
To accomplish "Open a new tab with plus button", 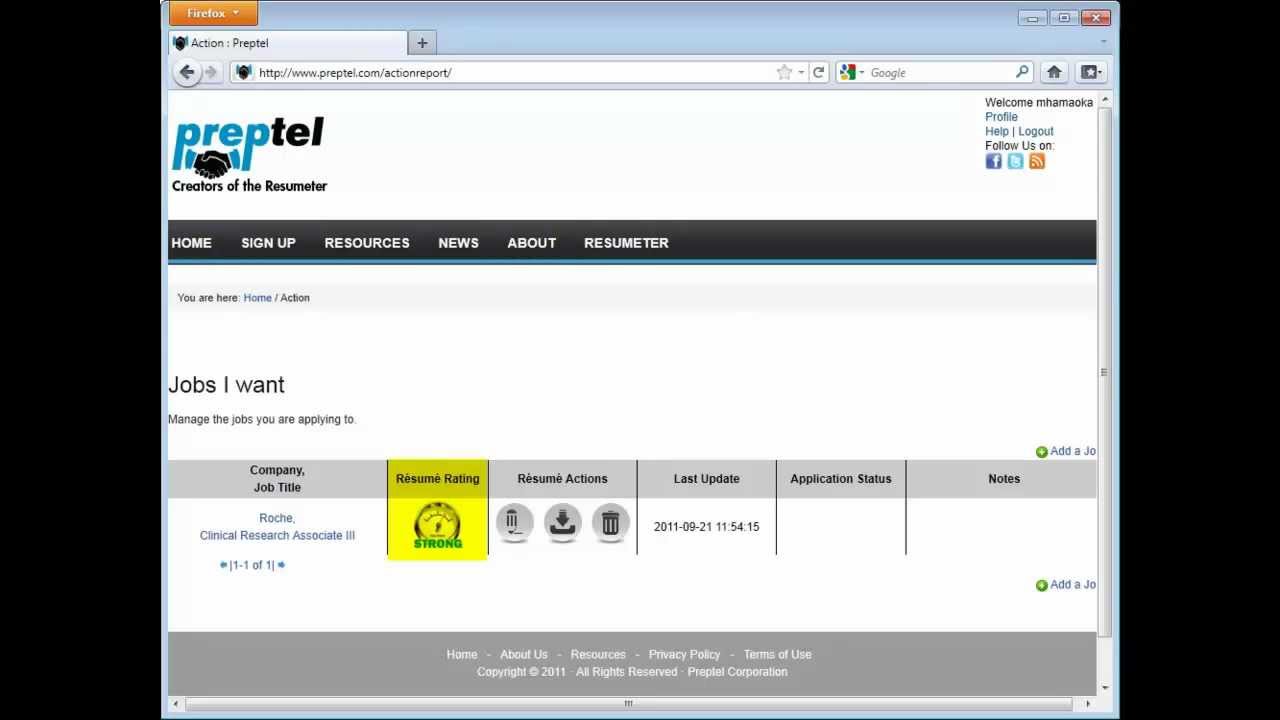I will pyautogui.click(x=422, y=43).
